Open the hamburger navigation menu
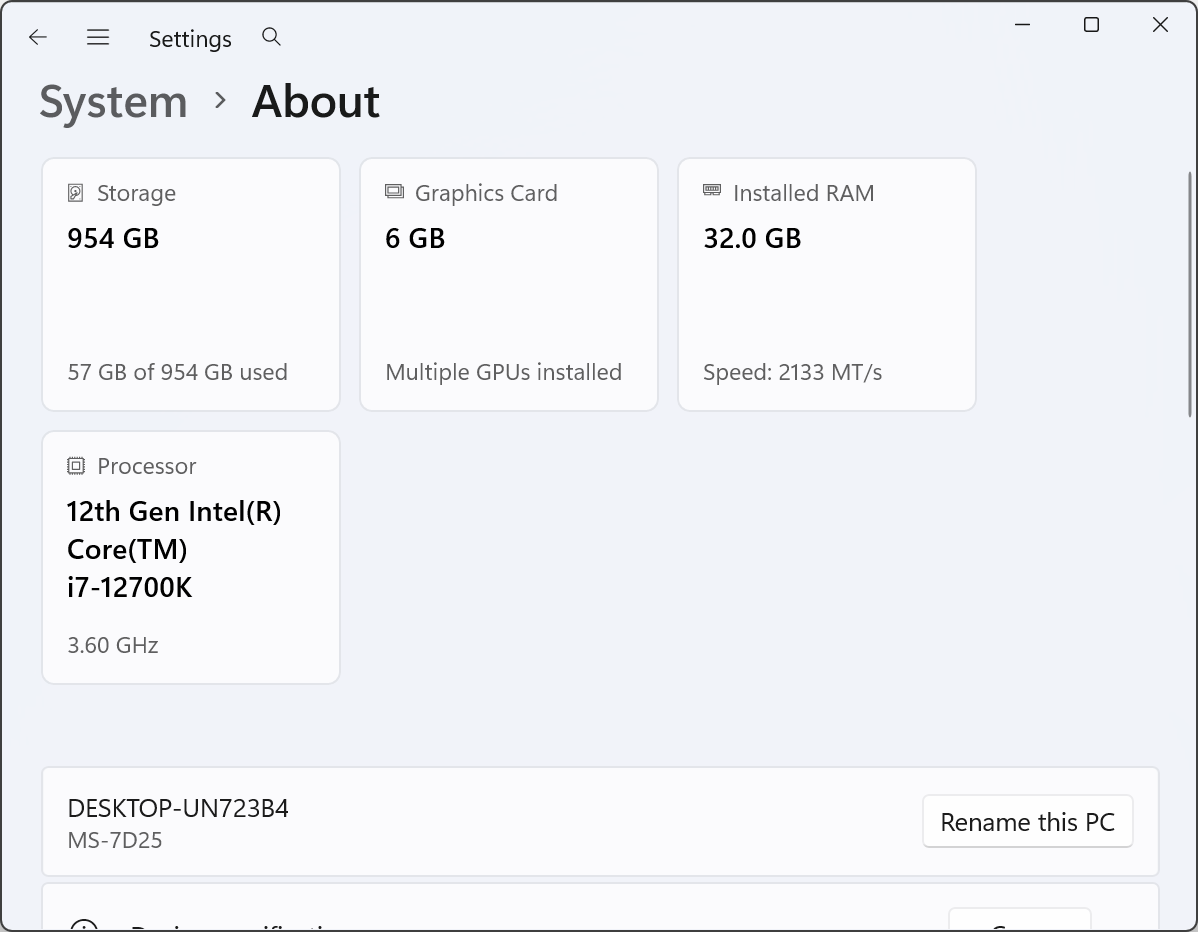The width and height of the screenshot is (1198, 932). pyautogui.click(x=98, y=37)
